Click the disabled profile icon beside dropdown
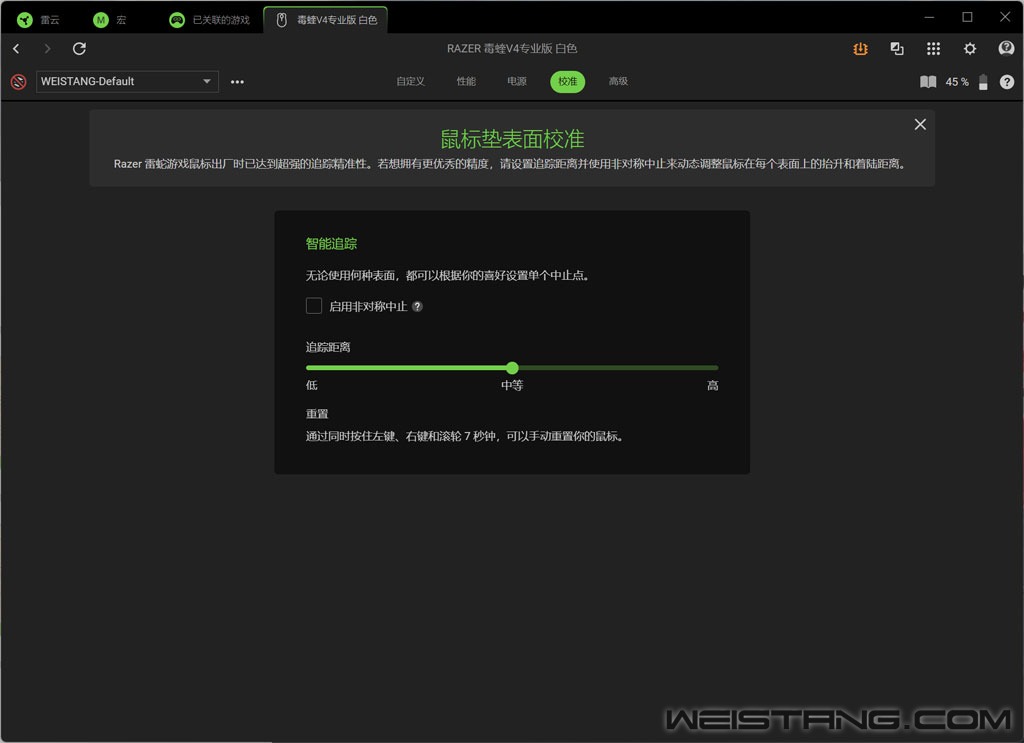Viewport: 1024px width, 743px height. pyautogui.click(x=18, y=82)
